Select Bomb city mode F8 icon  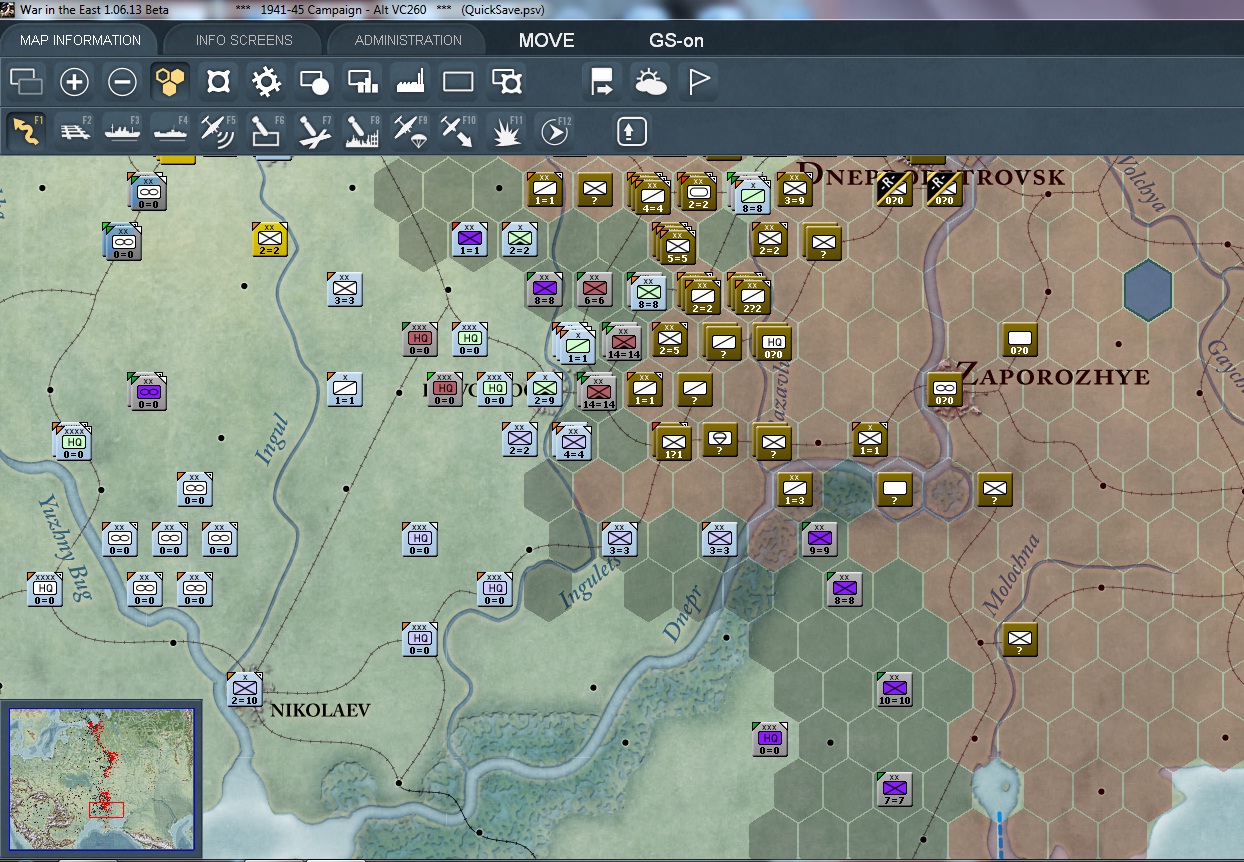click(363, 131)
